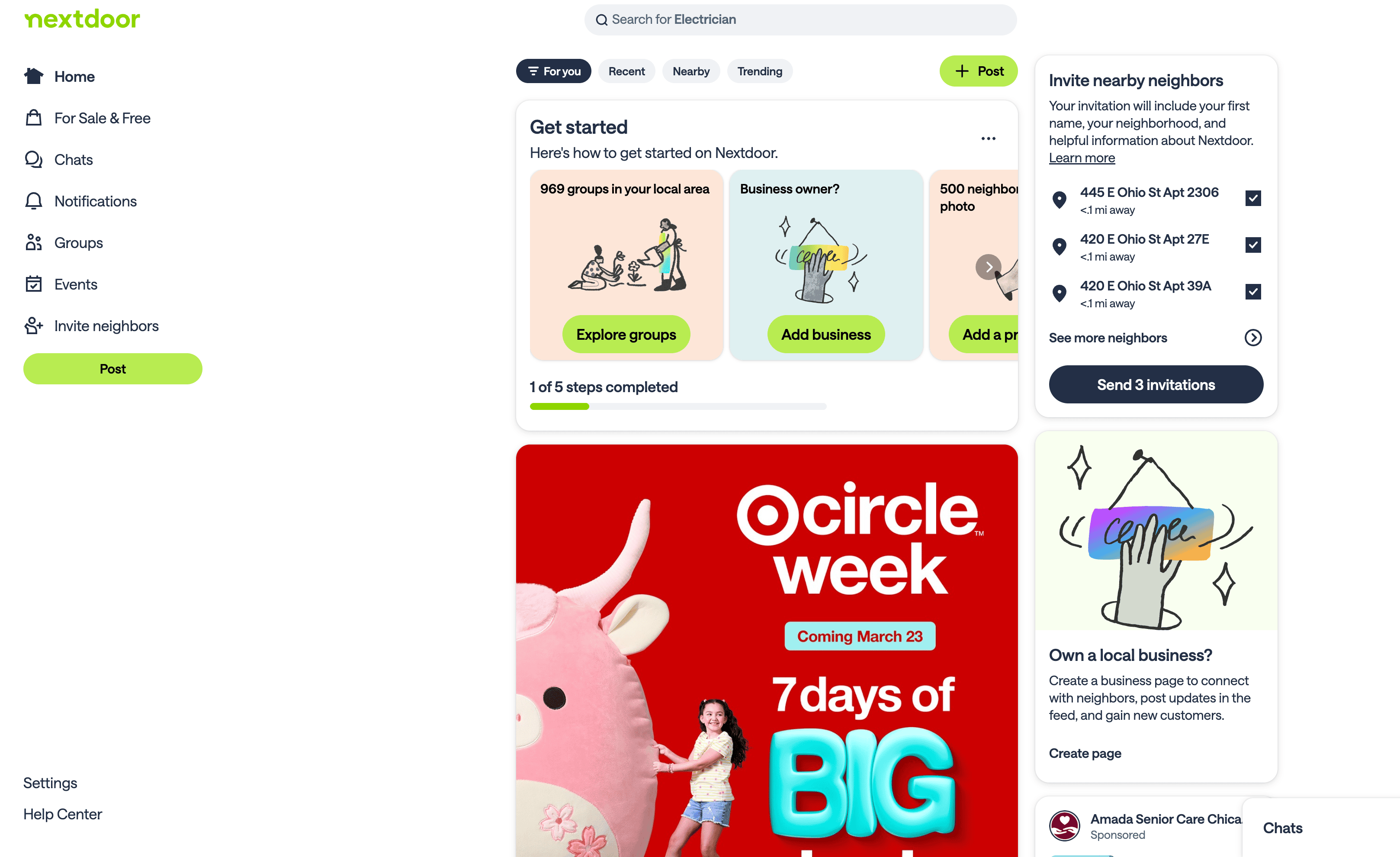Click Send 3 invitations button
The width and height of the screenshot is (1400, 857).
coord(1156,384)
